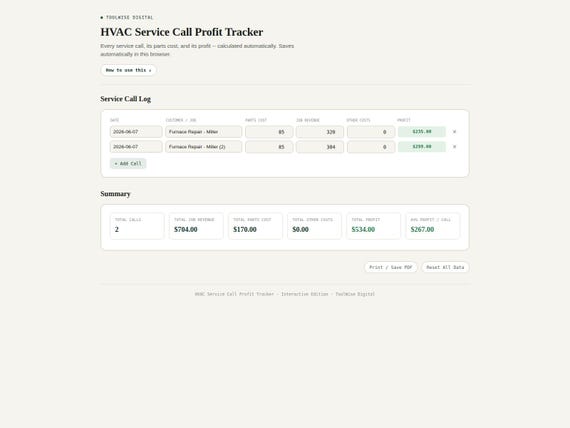Change parts cost in the Miller (2) row

click(x=269, y=147)
